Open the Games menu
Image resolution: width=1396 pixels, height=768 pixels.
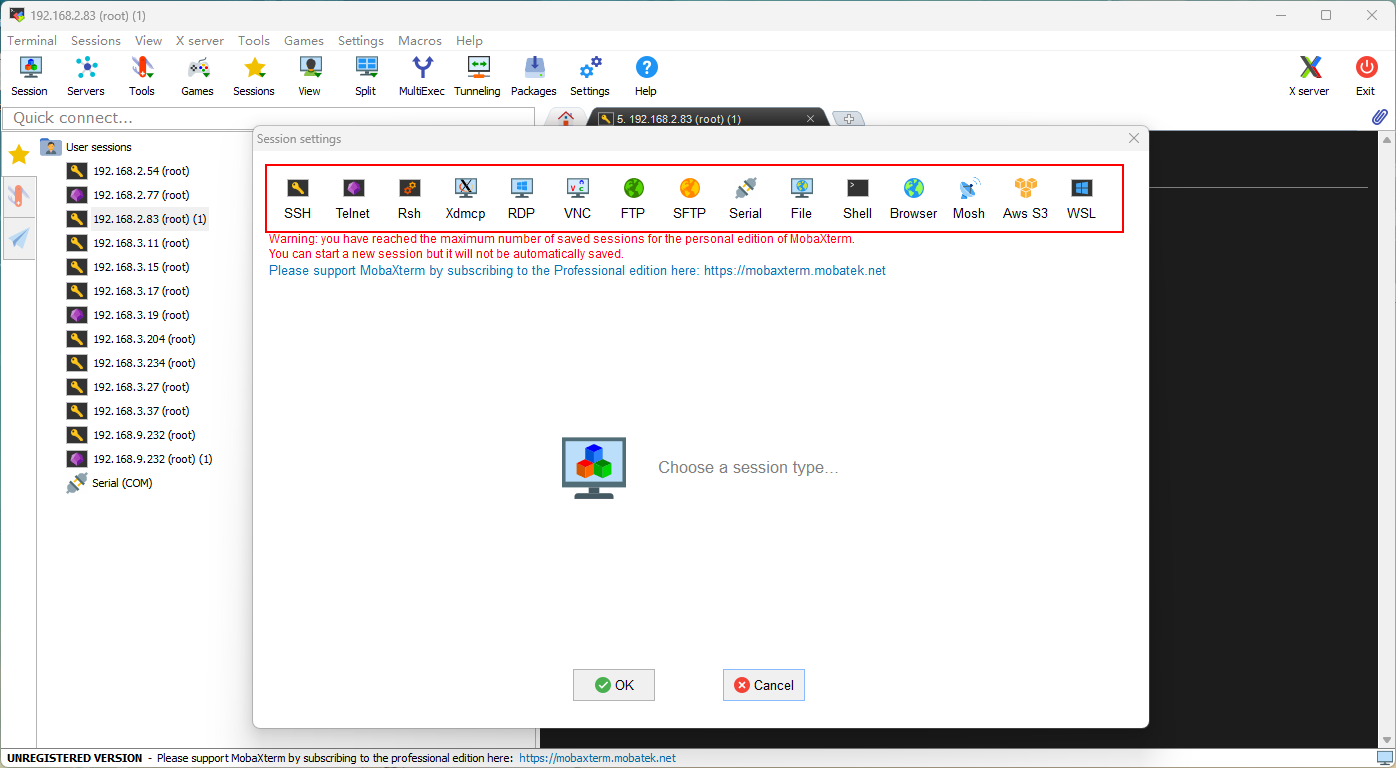pos(304,41)
